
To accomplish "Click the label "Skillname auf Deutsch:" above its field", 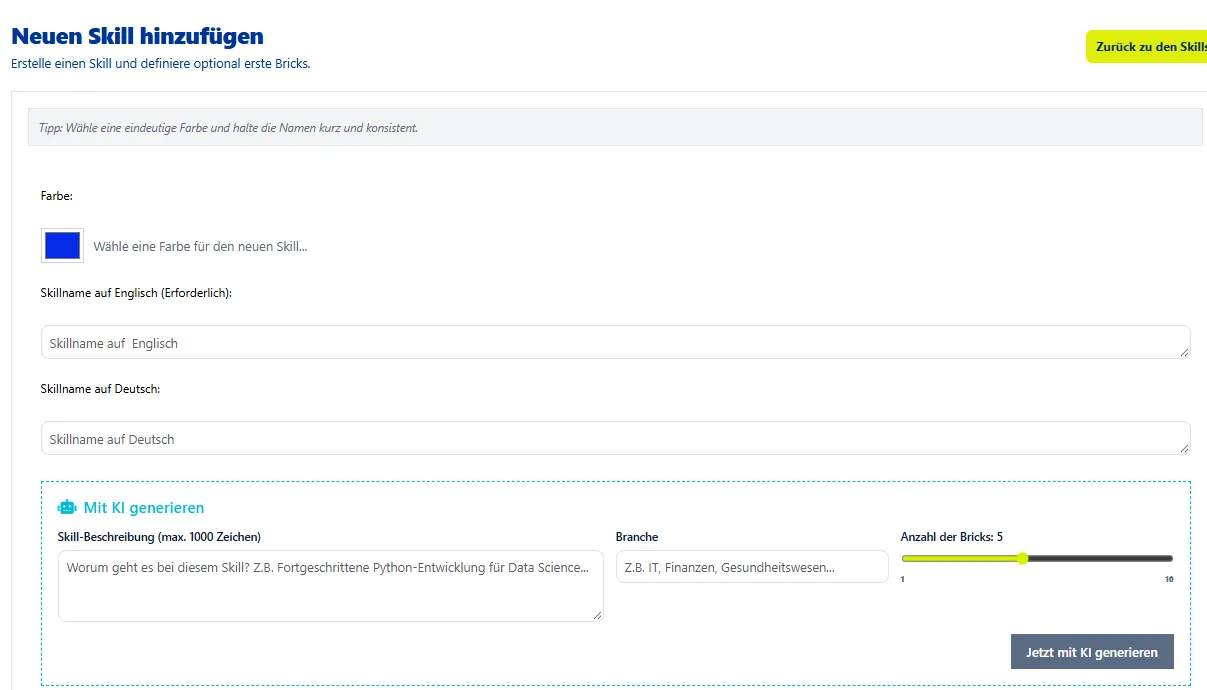I will (100, 389).
